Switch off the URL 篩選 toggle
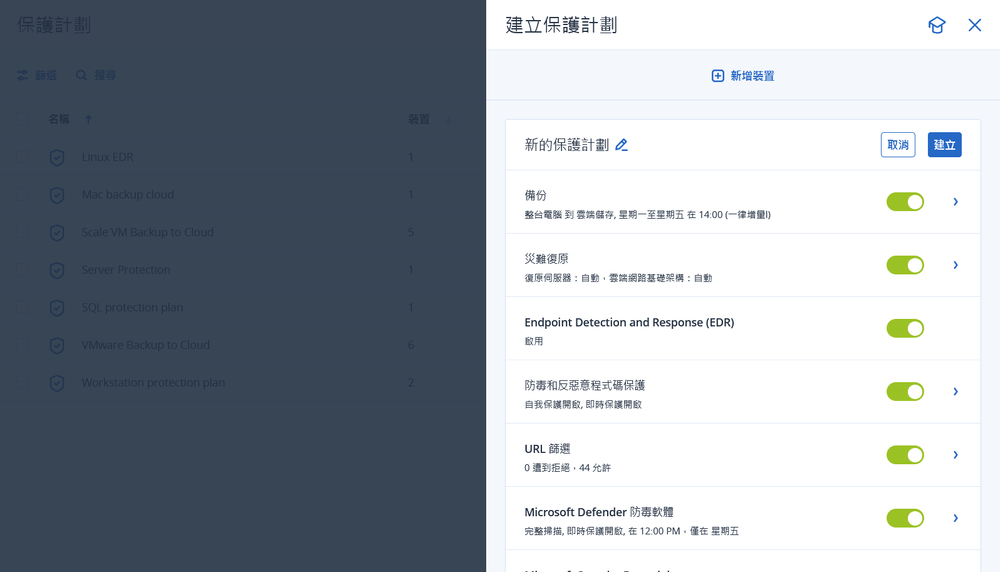Viewport: 1000px width, 572px height. [905, 455]
